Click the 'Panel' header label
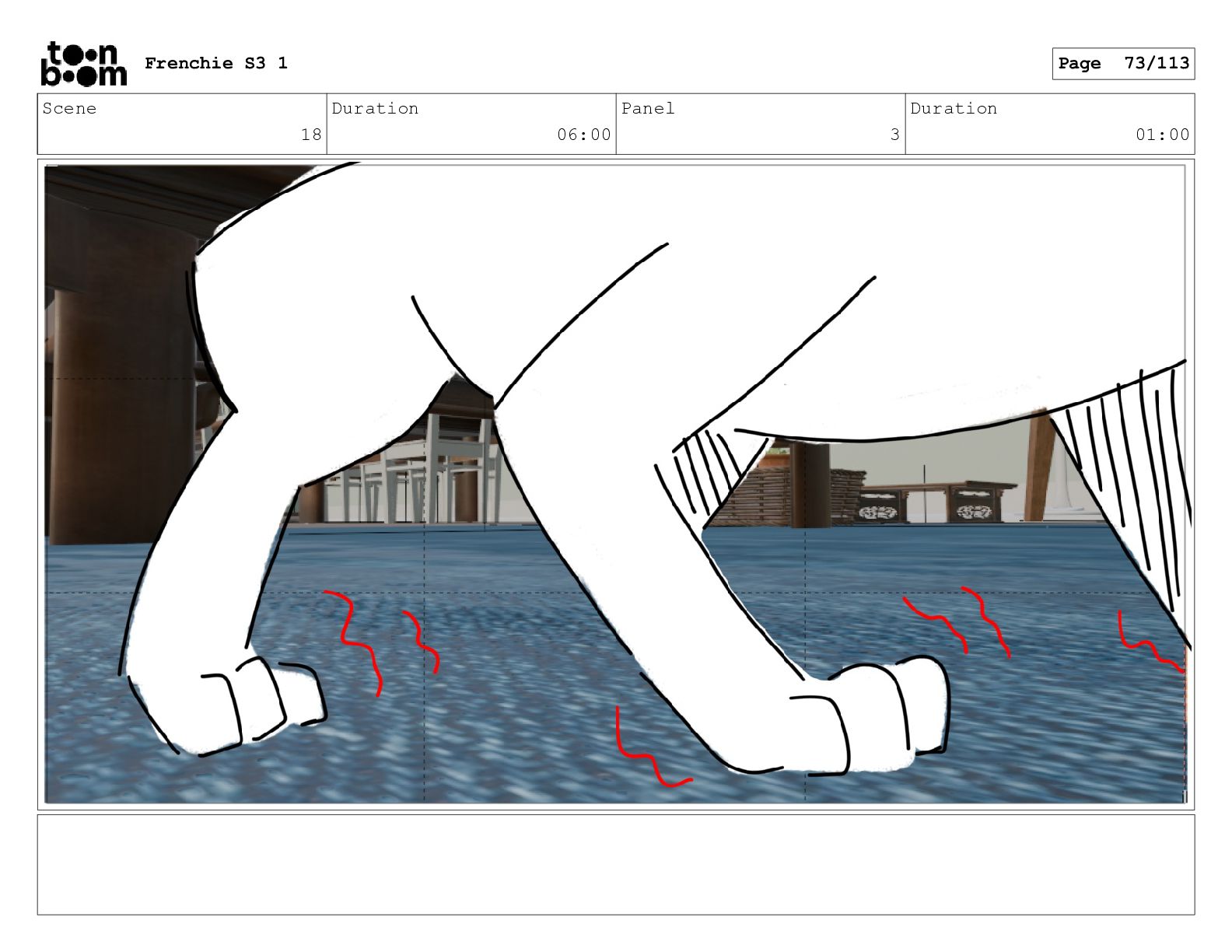Image resolution: width=1232 pixels, height=952 pixels. pyautogui.click(x=648, y=108)
